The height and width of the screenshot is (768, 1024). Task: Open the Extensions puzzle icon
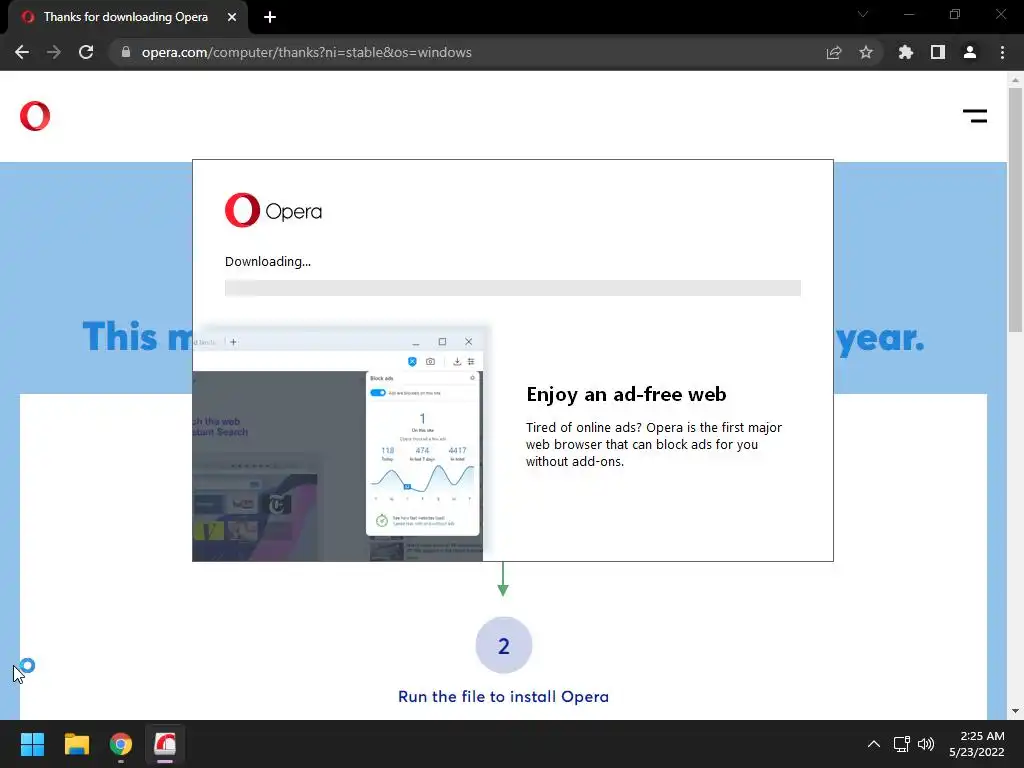coord(905,52)
